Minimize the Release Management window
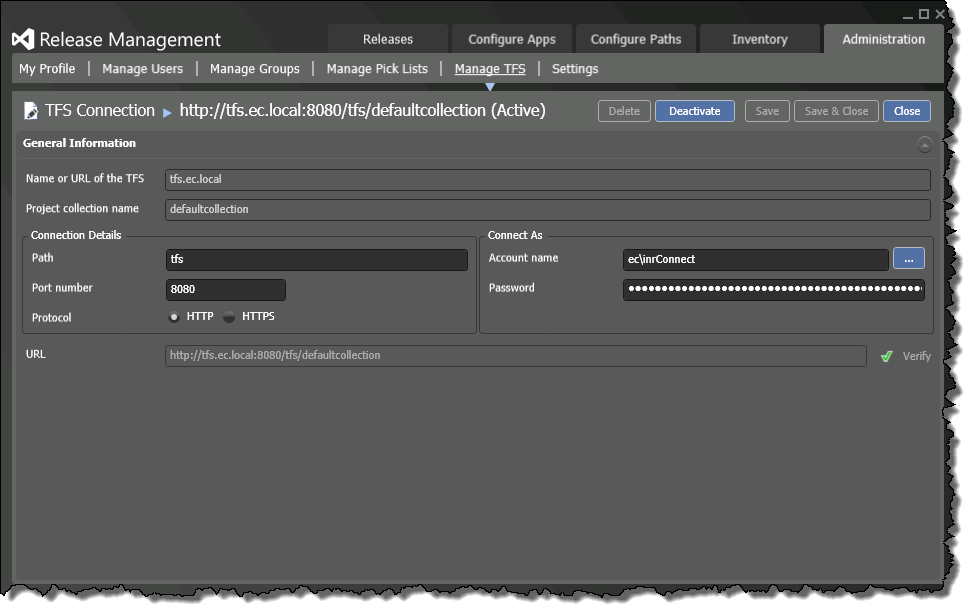 point(908,14)
